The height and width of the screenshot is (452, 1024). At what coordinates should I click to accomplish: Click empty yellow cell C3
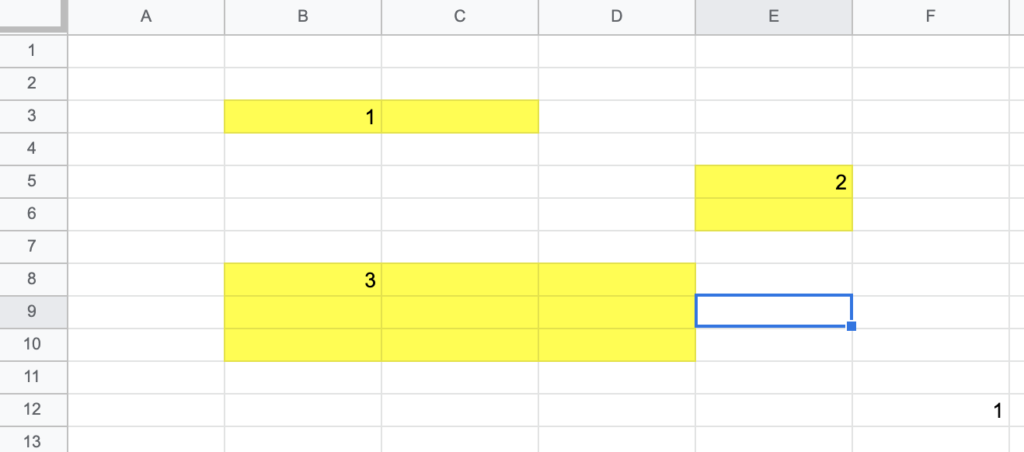click(x=460, y=116)
